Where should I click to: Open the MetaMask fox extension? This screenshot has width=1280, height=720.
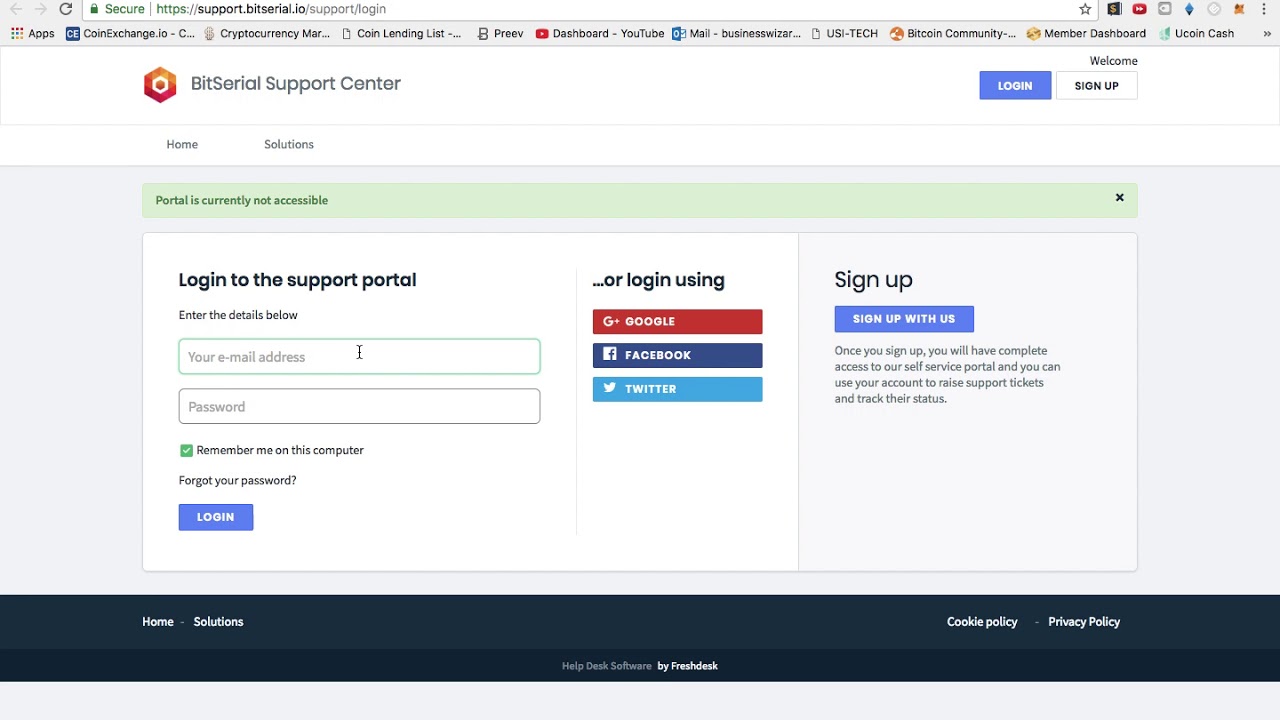(1239, 9)
